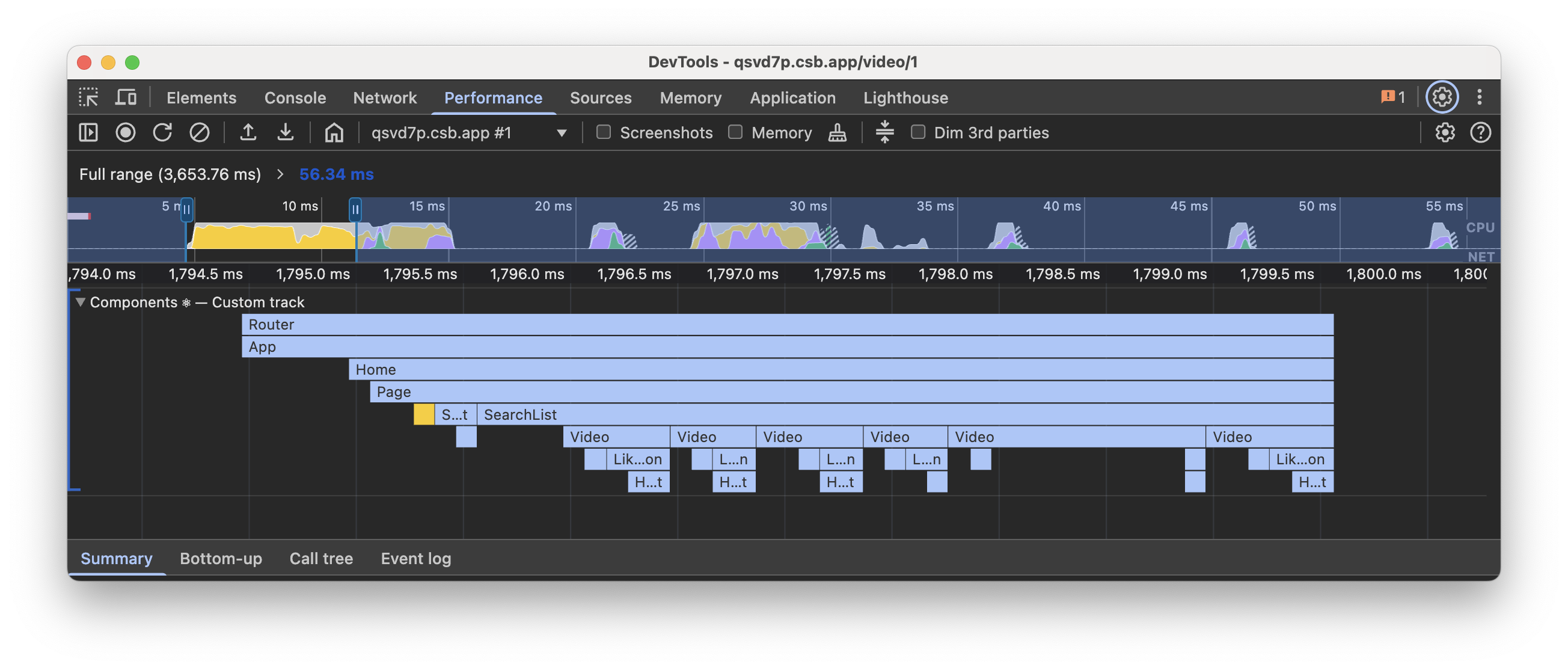Click the Full range breadcrumb
This screenshot has height=670, width=1568.
coord(170,174)
